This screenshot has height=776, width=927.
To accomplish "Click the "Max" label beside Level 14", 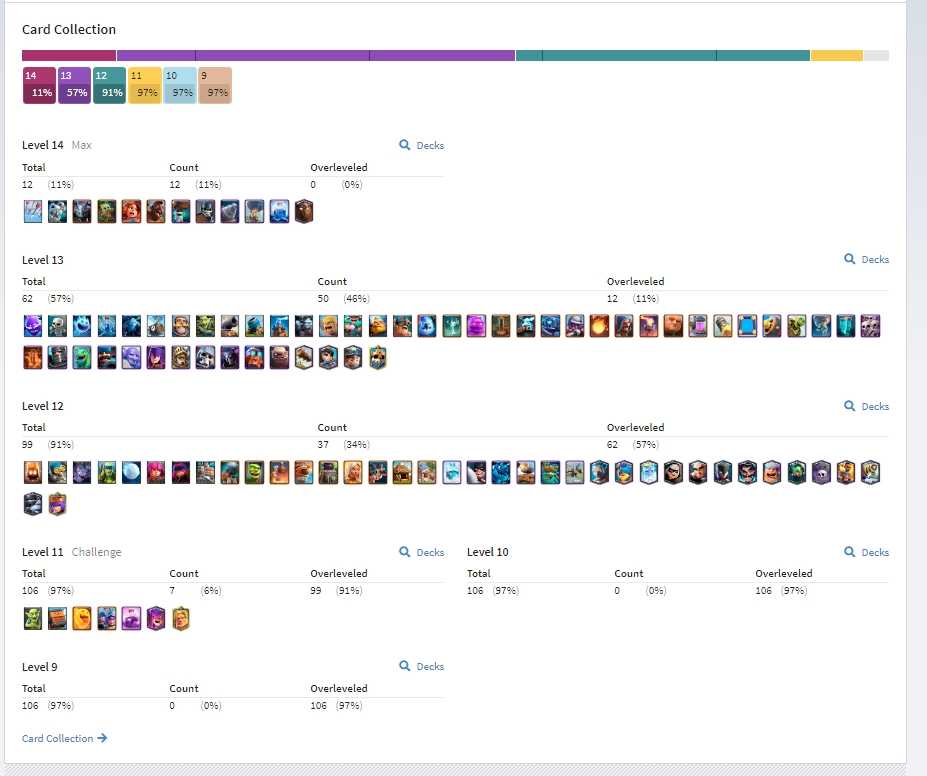I will (82, 145).
